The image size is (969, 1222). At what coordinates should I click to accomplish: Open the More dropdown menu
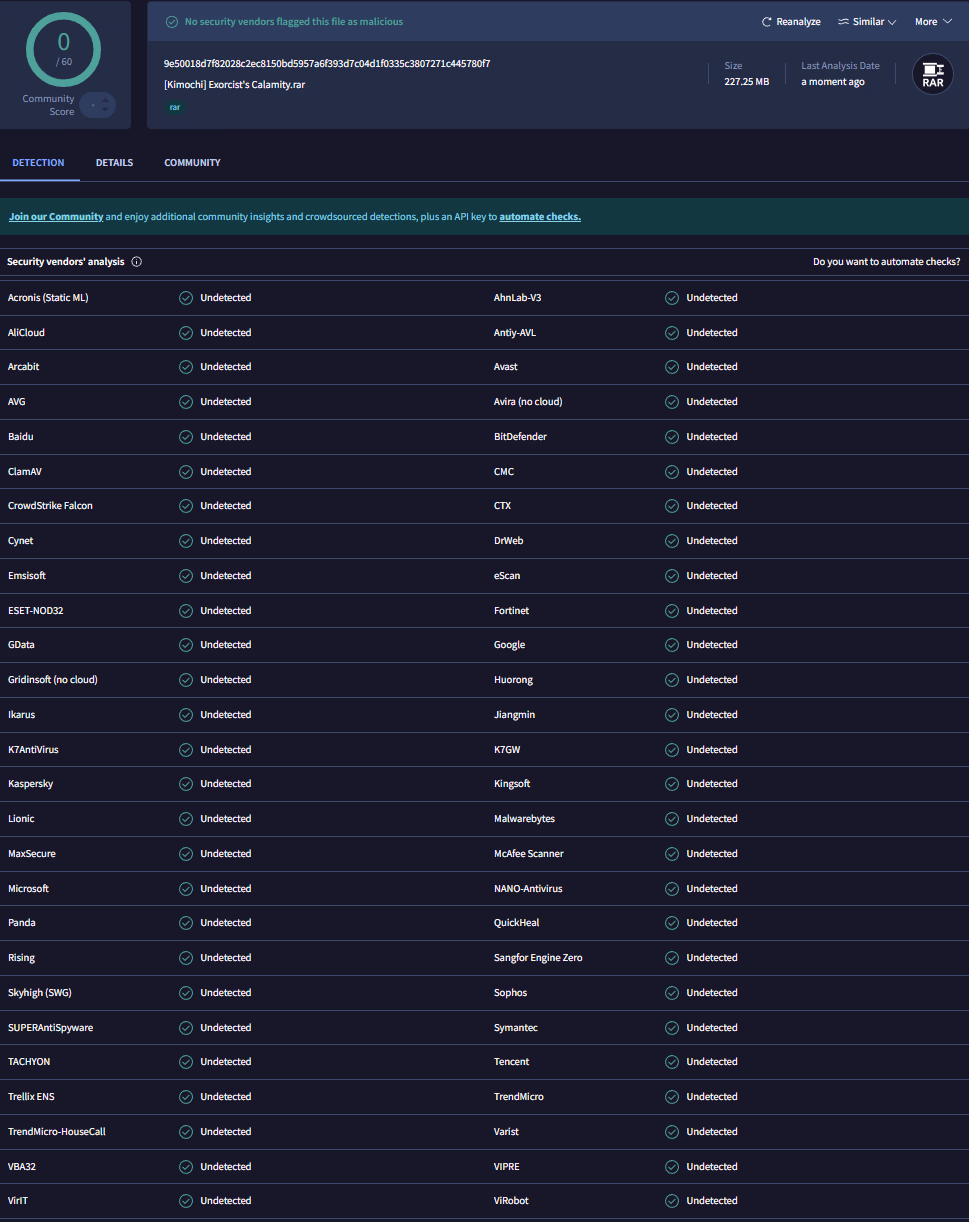pyautogui.click(x=932, y=22)
